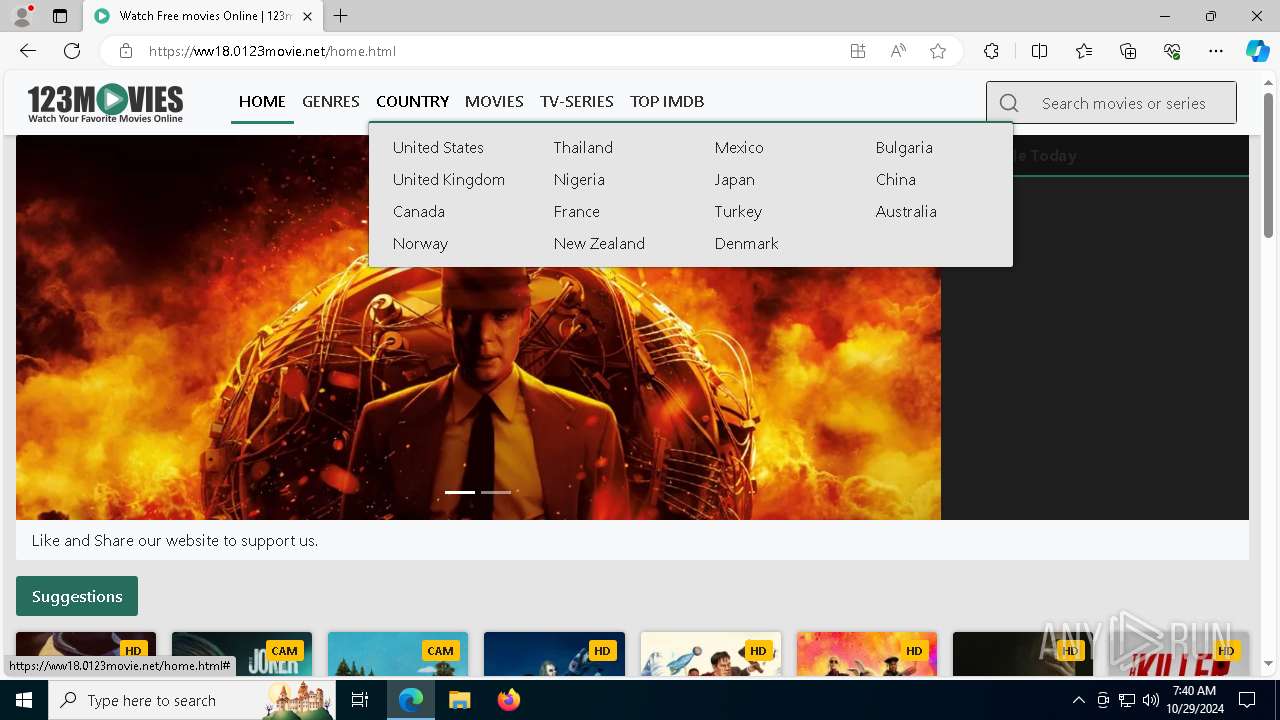Open Copilot sidebar icon
Viewport: 1280px width, 720px height.
pyautogui.click(x=1258, y=51)
